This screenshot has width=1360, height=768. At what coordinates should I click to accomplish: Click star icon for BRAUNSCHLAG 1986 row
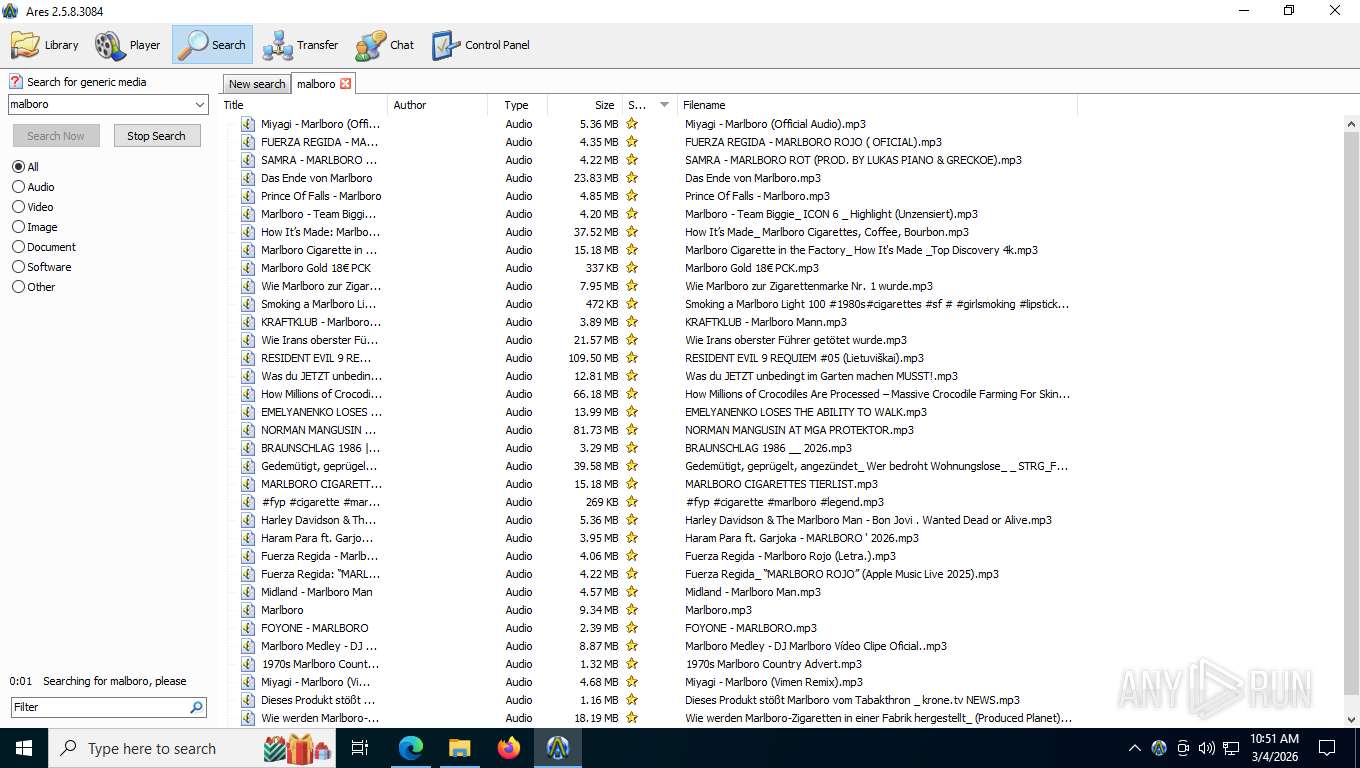point(632,448)
